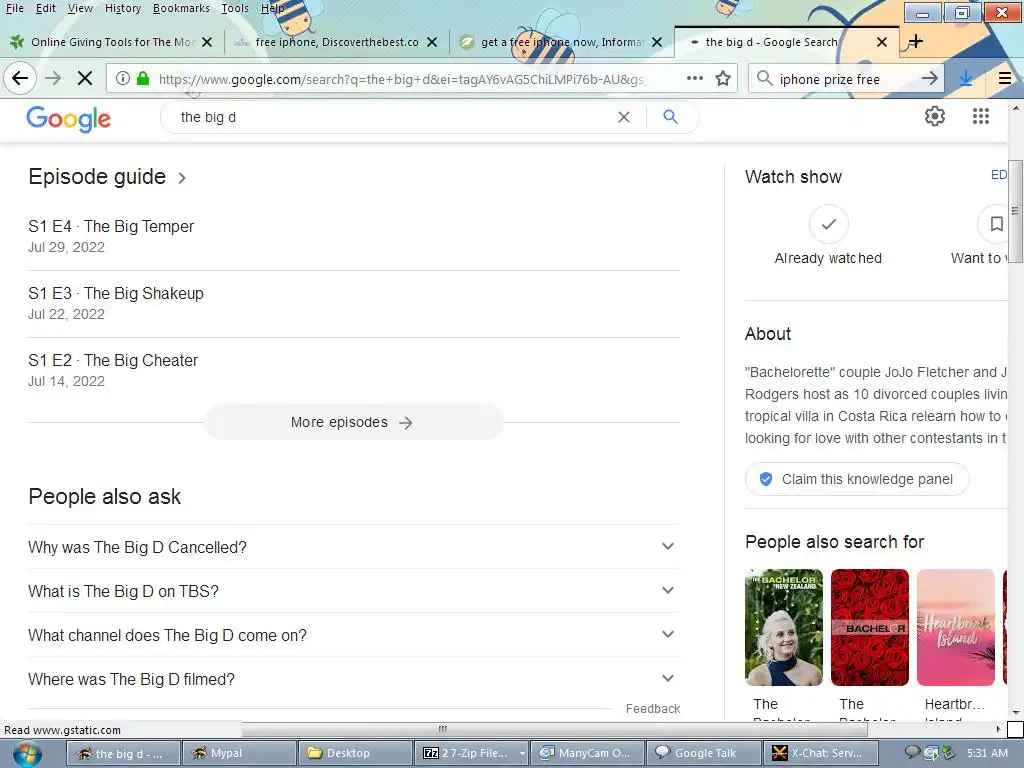Screen dimensions: 1024x768
Task: Open a new tab with plus
Action: pyautogui.click(x=916, y=41)
